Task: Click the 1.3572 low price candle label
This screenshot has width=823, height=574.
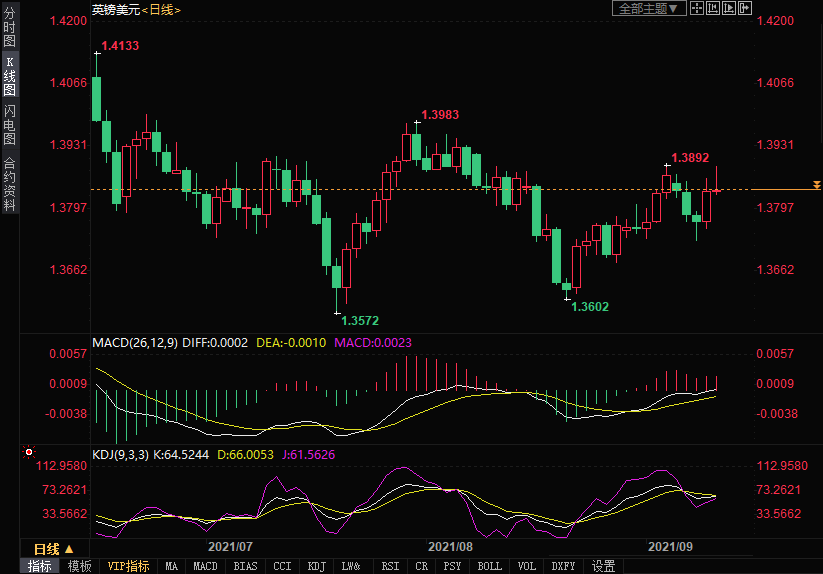Action: click(360, 321)
